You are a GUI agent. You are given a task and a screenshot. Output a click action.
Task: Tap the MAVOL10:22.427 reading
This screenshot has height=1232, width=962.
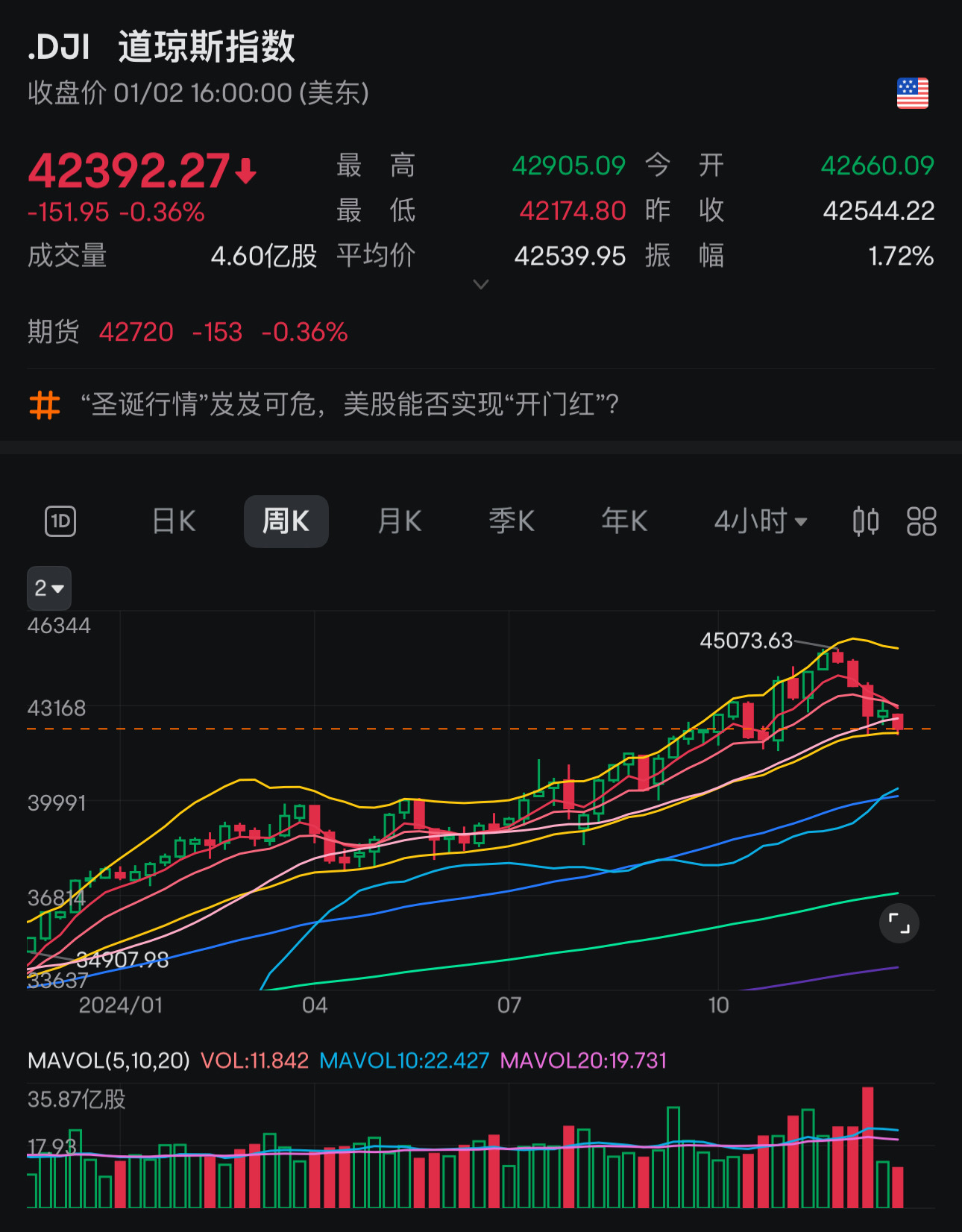pos(404,1060)
